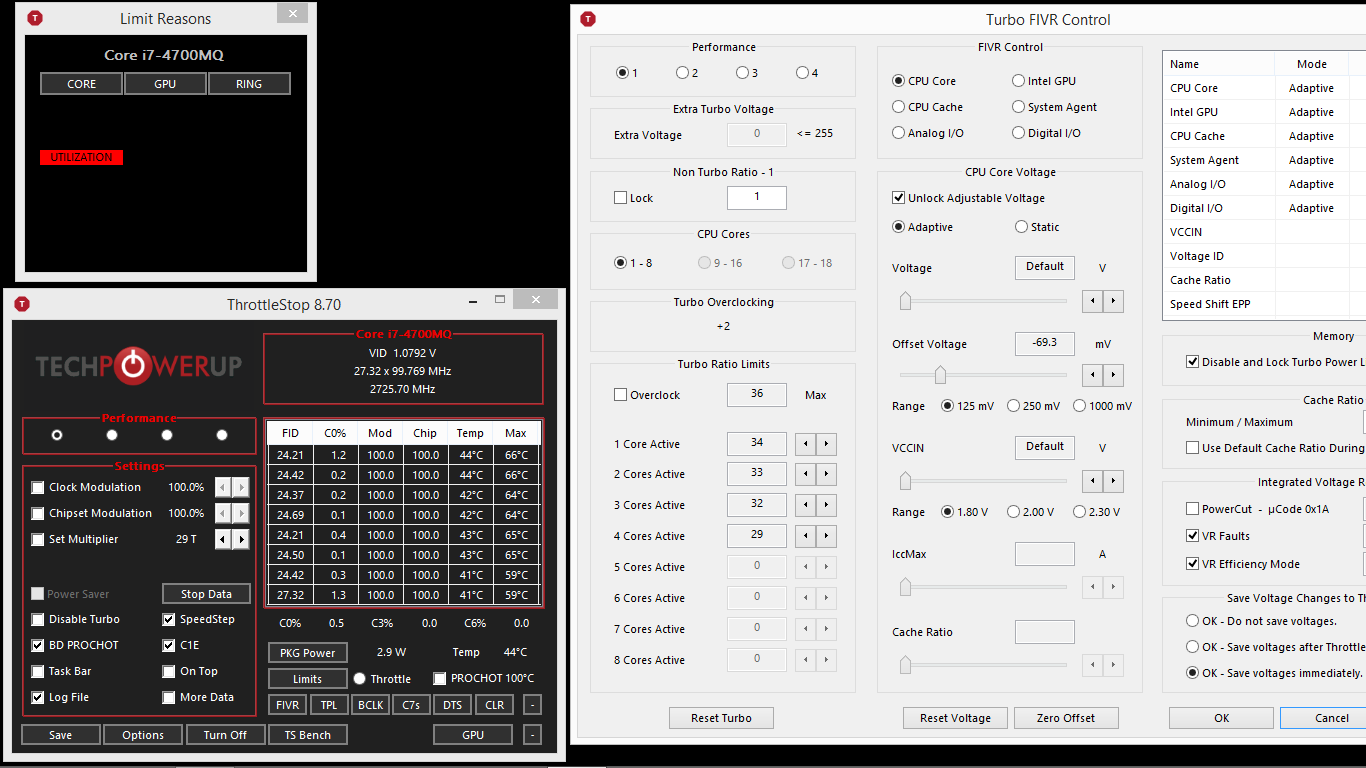This screenshot has height=768, width=1366.
Task: Choose Intel GPU in FIVR Control
Action: 1019,81
